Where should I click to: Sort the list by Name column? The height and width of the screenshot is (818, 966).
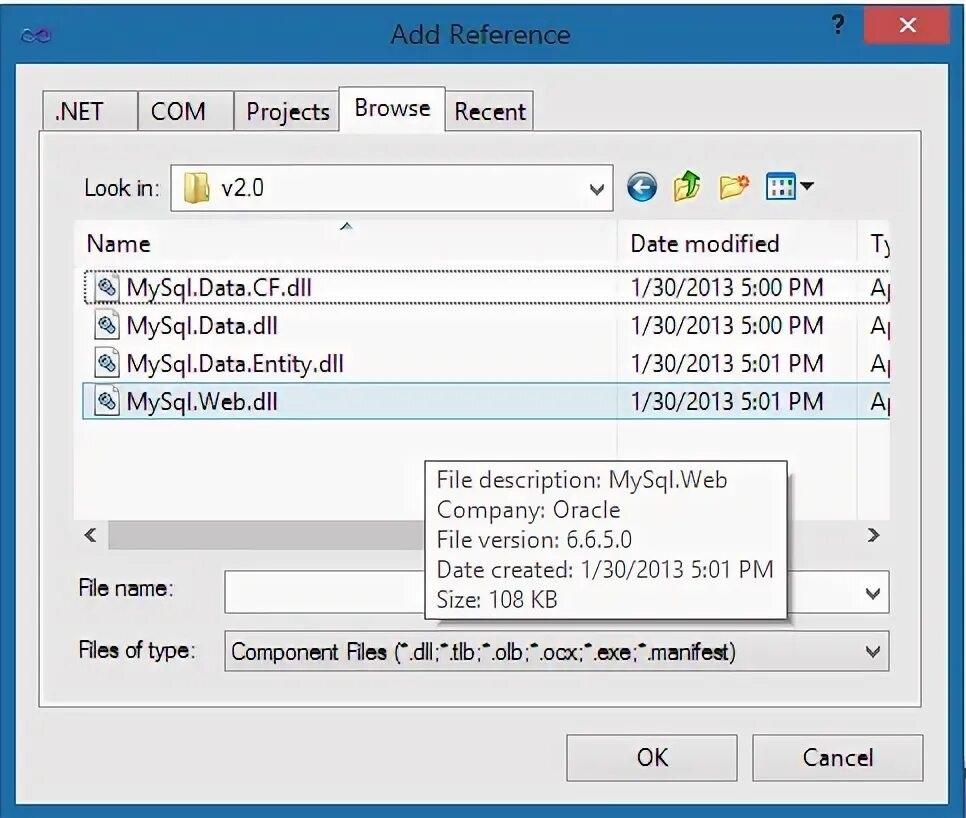(x=346, y=244)
